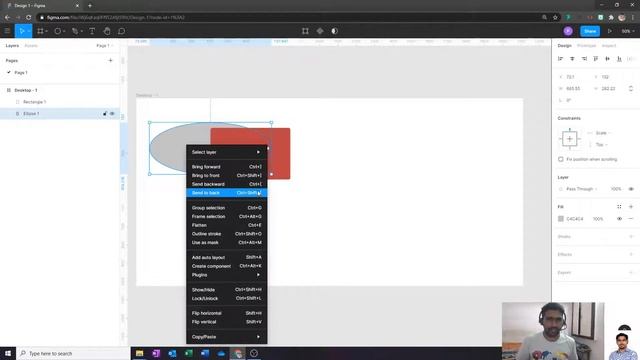Toggle lock on Ellipse 1 layer
The height and width of the screenshot is (360, 640).
coord(104,113)
